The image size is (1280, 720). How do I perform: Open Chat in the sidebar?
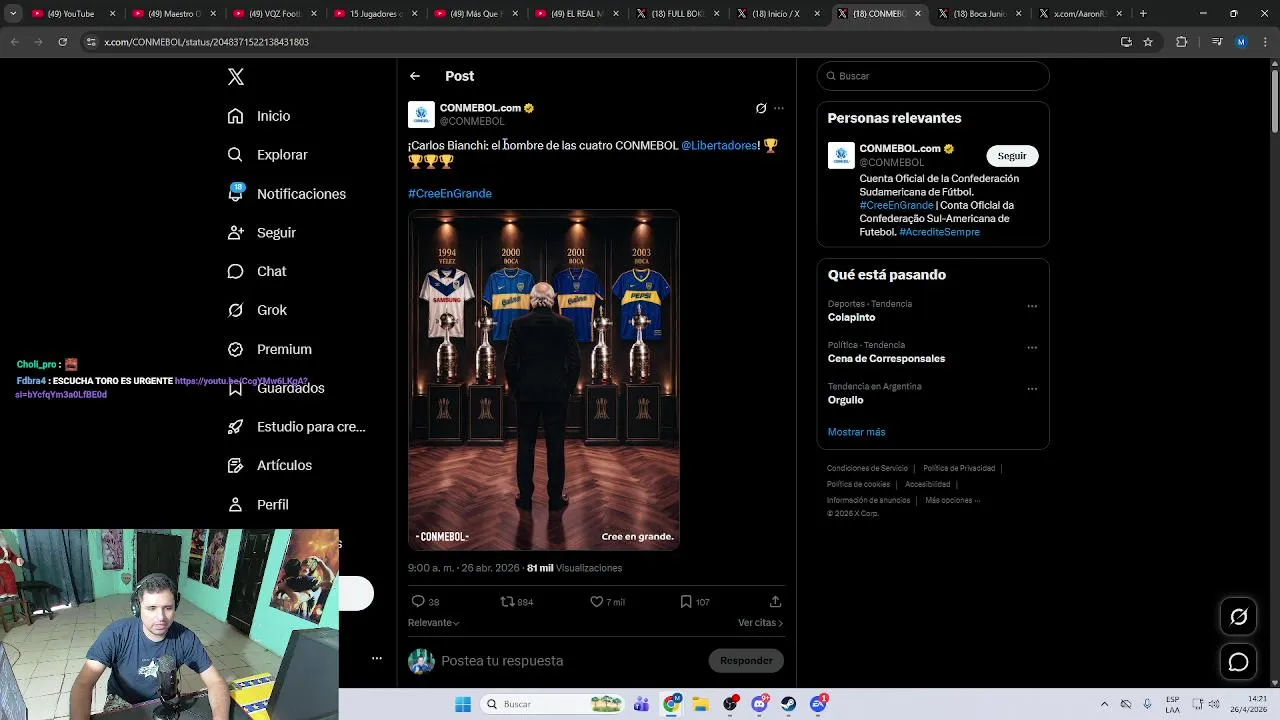click(257, 271)
